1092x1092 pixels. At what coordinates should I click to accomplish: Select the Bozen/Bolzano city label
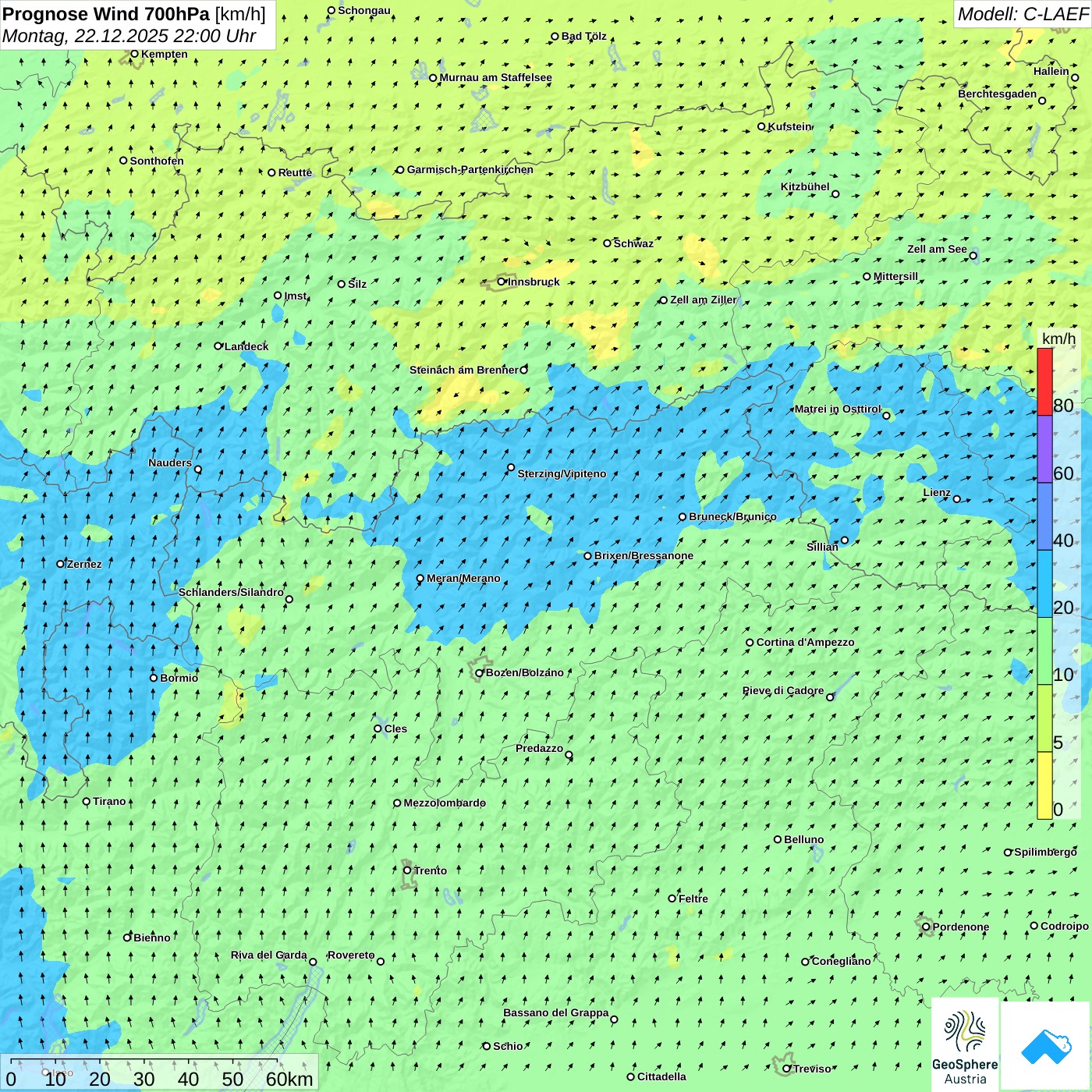coord(524,672)
